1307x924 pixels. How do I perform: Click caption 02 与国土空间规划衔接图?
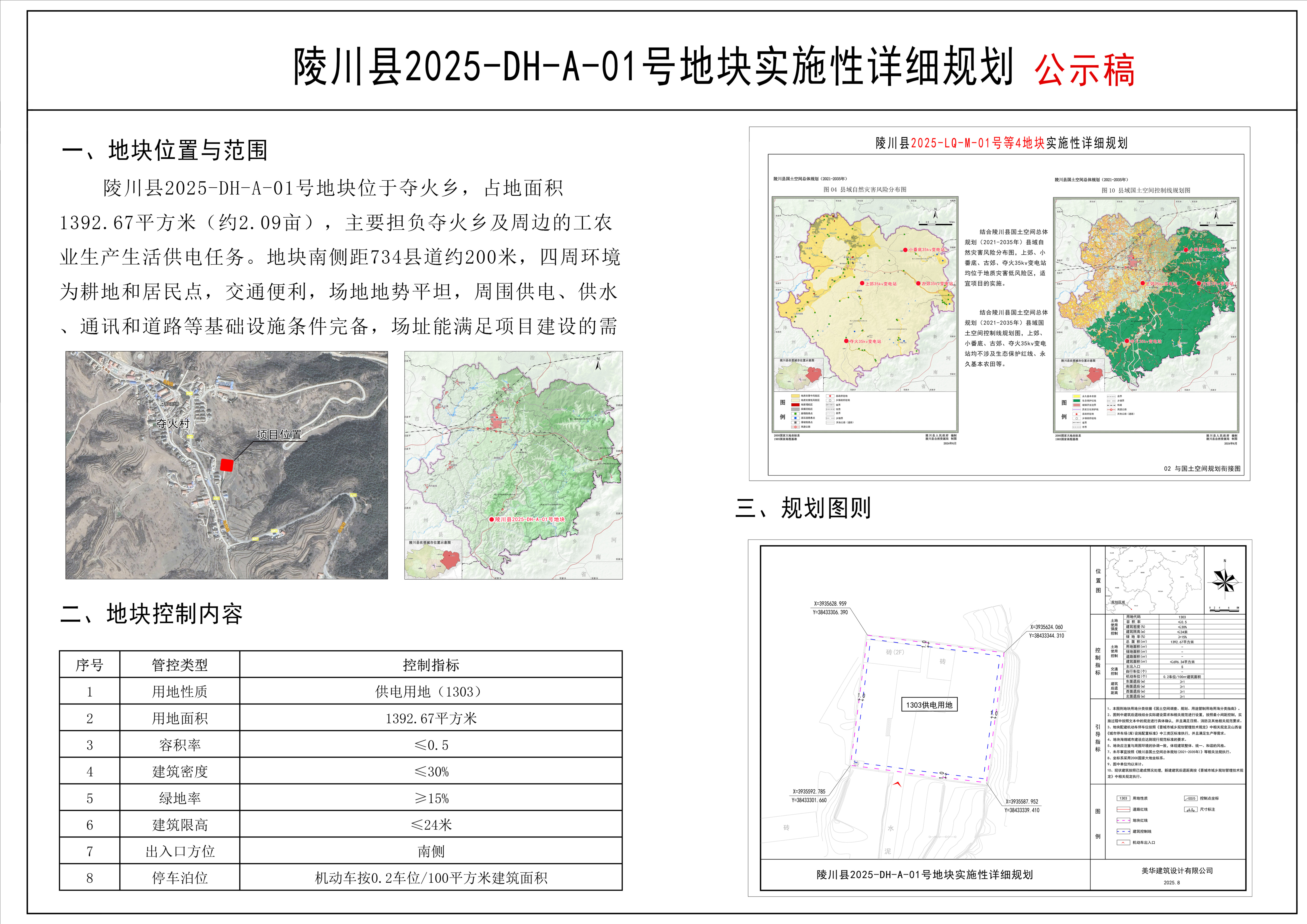click(1202, 469)
